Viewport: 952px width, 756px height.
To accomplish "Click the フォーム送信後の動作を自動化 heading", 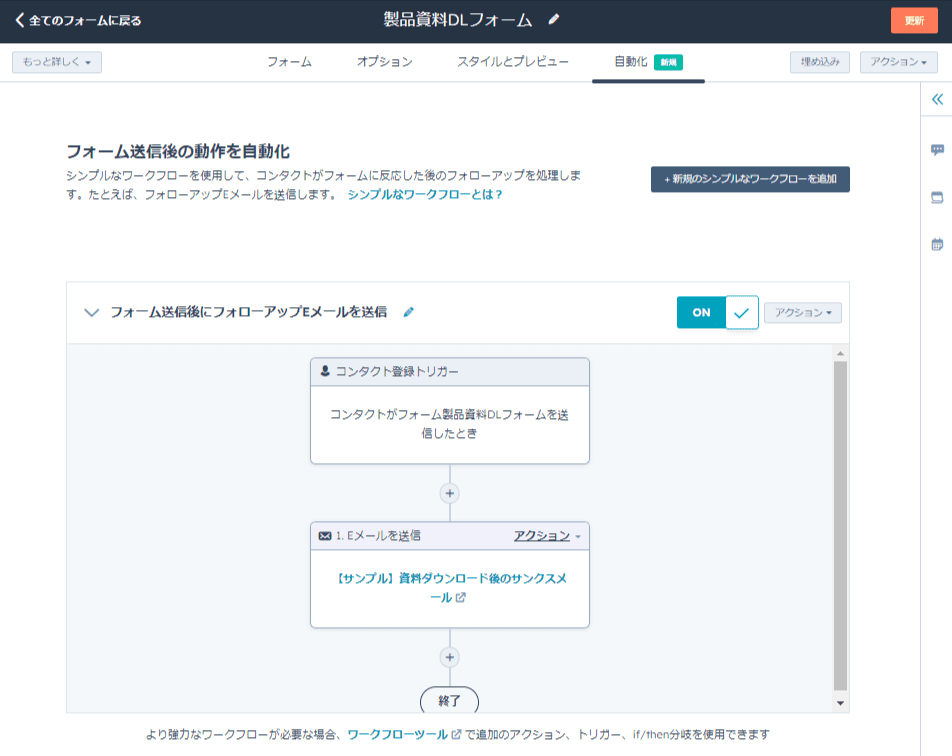I will click(x=178, y=151).
